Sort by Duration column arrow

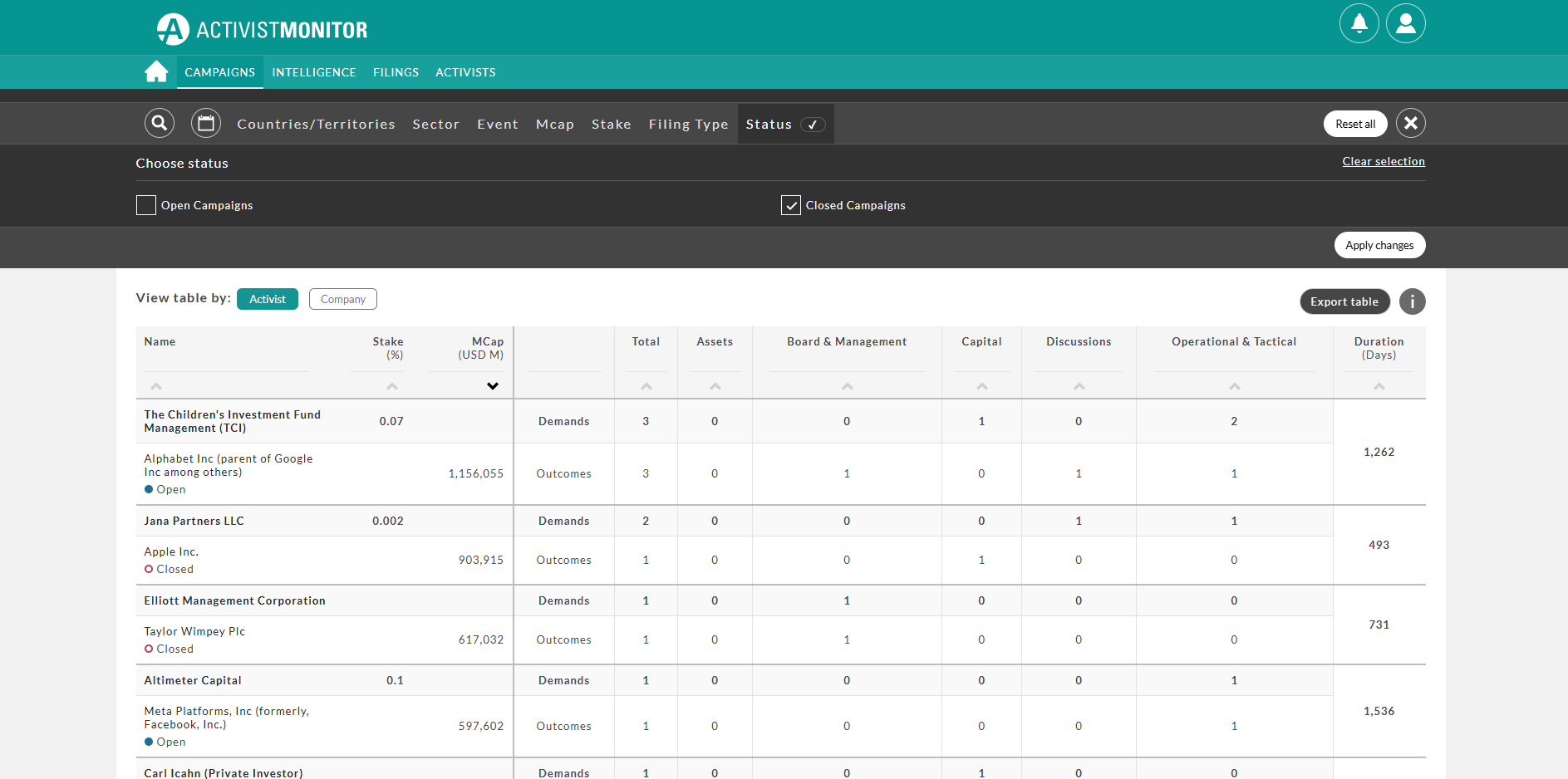[x=1379, y=386]
